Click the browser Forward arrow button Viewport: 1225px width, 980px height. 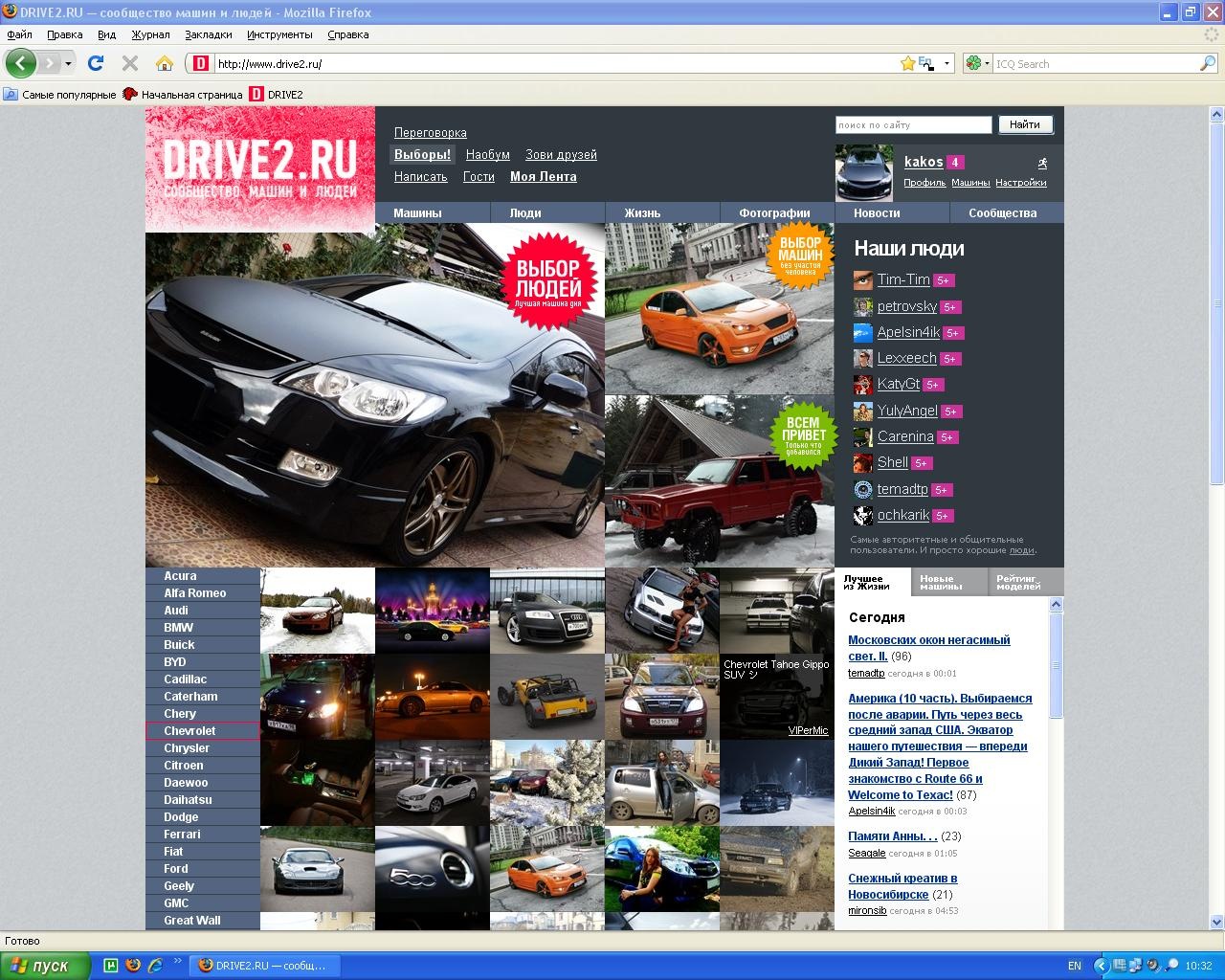pyautogui.click(x=49, y=63)
